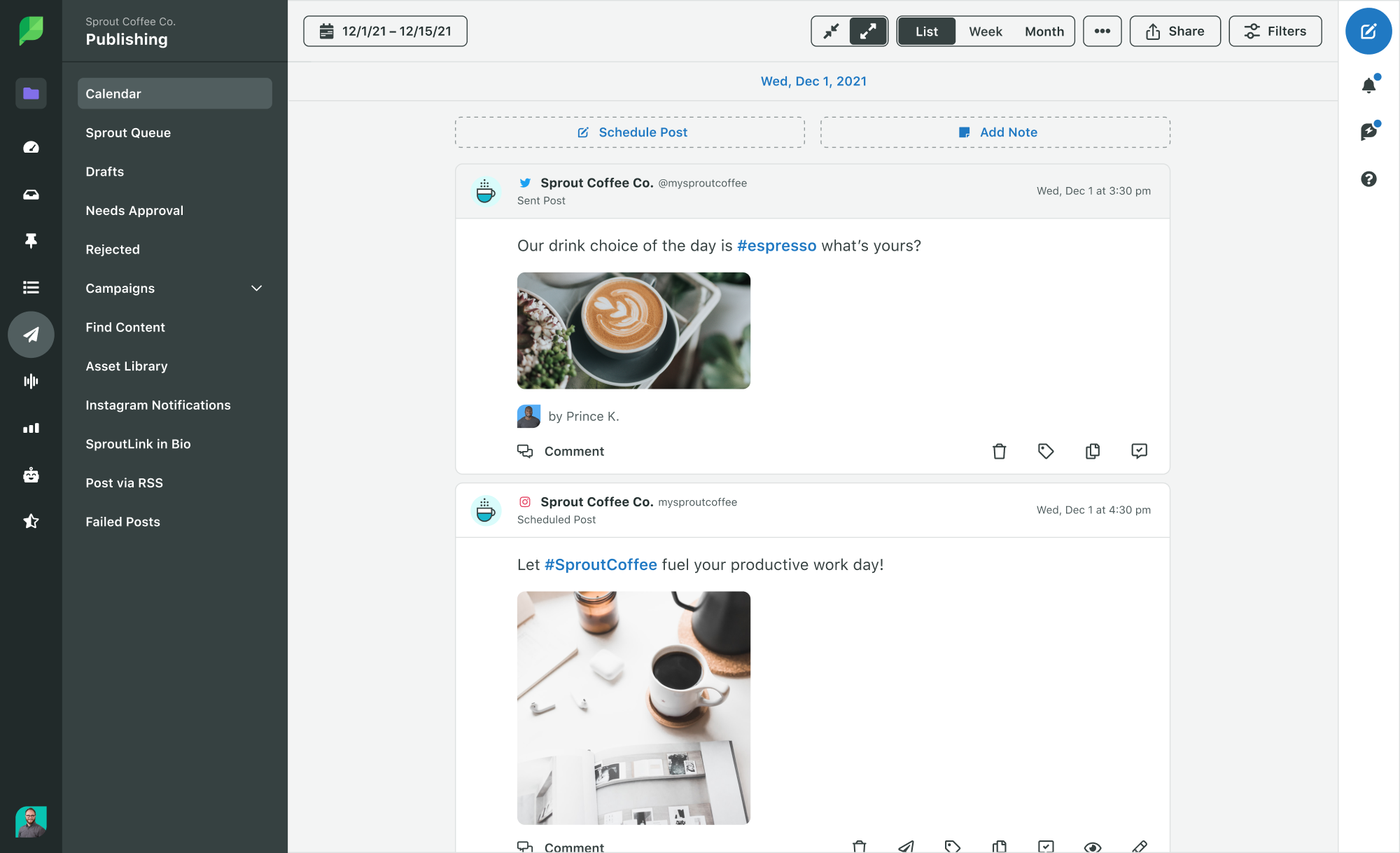
Task: Open Sprout Queue in the sidebar
Action: tap(128, 132)
